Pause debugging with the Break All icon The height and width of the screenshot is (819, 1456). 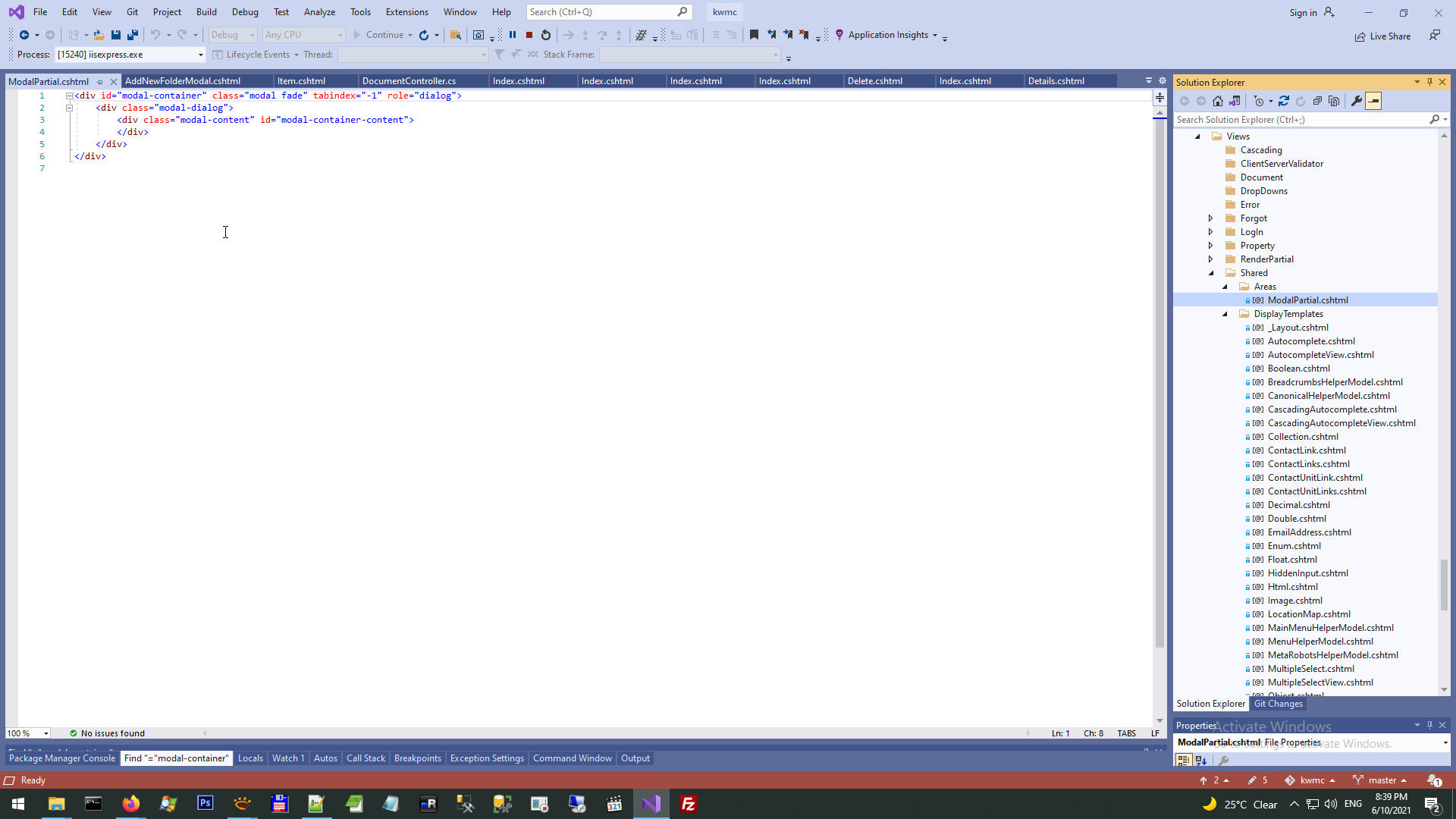(513, 35)
